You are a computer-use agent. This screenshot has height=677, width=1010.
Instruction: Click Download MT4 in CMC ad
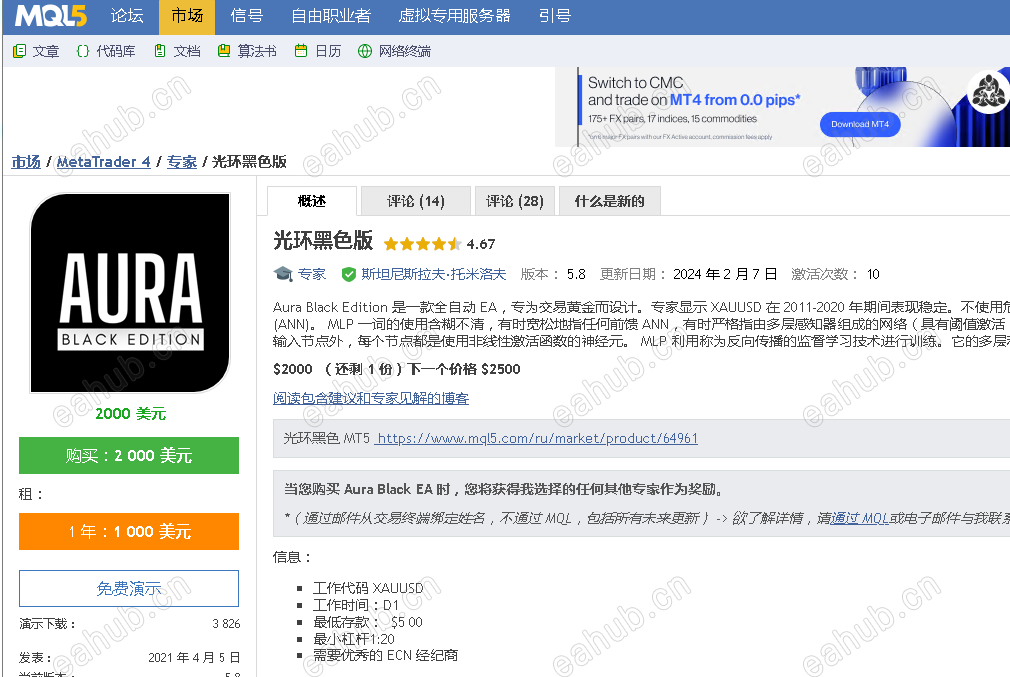[860, 124]
